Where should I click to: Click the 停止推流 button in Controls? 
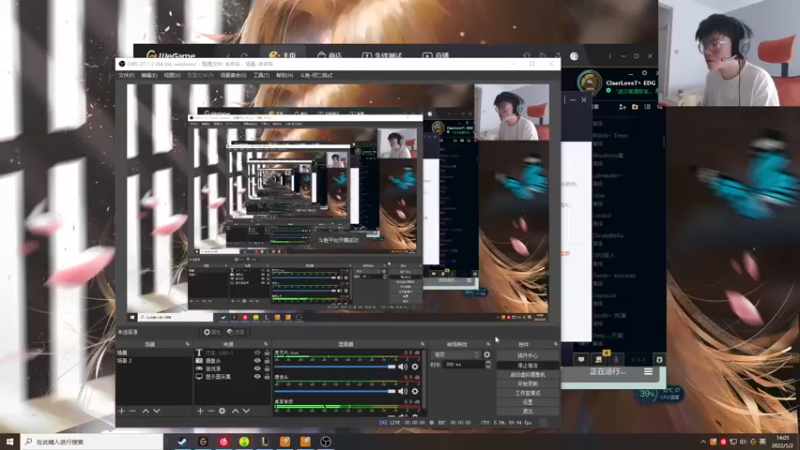[x=528, y=365]
